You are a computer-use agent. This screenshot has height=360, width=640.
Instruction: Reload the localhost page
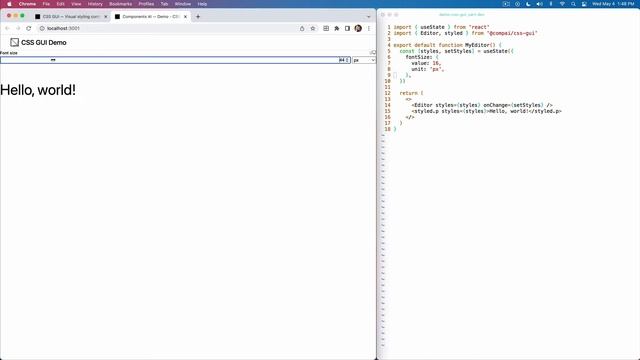(29, 28)
